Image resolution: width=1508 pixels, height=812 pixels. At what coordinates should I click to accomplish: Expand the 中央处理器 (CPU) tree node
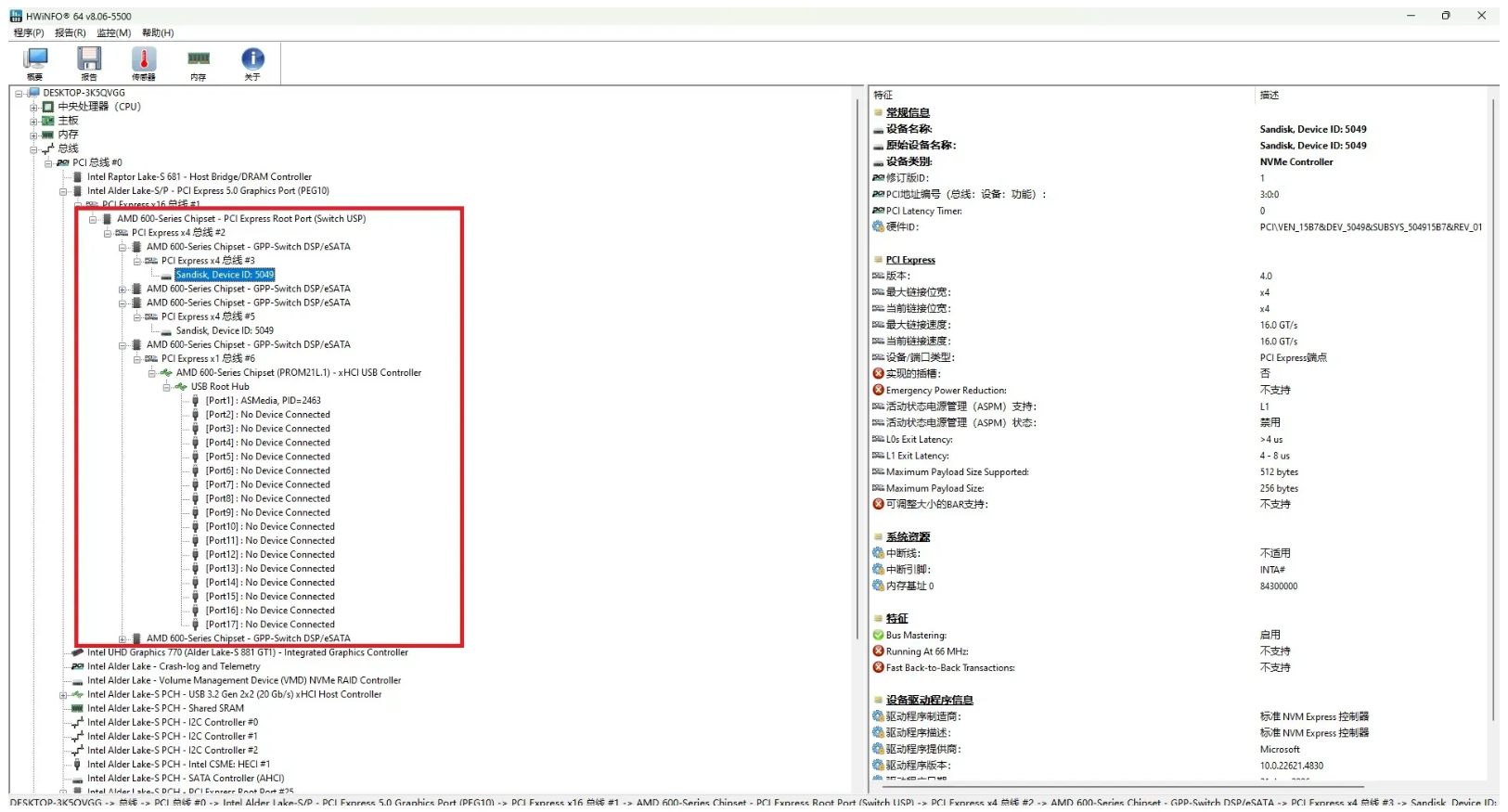tap(33, 108)
